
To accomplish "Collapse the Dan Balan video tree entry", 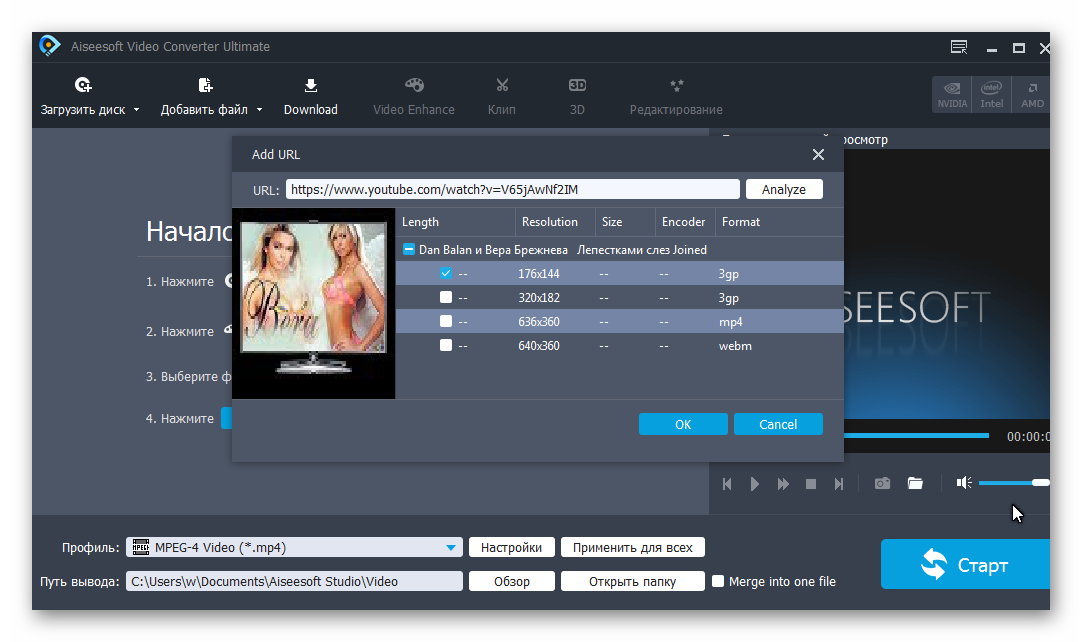I will point(408,250).
